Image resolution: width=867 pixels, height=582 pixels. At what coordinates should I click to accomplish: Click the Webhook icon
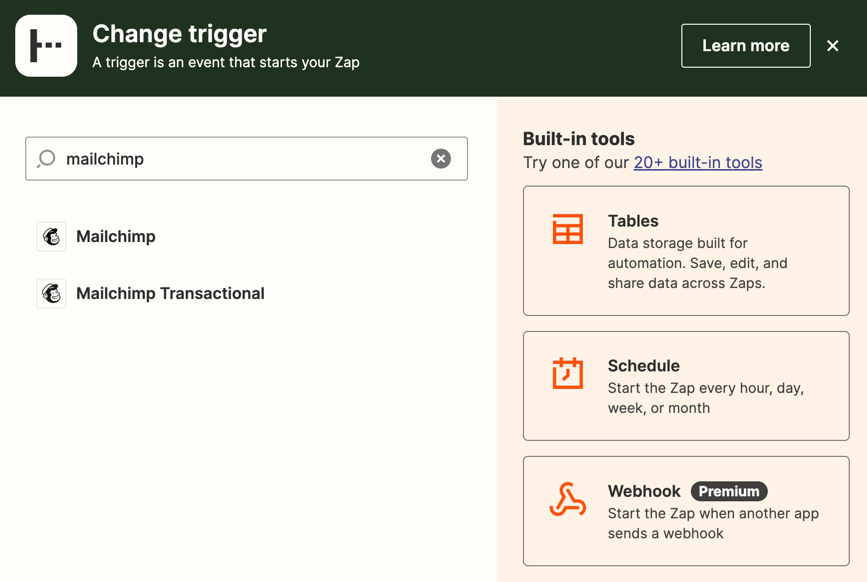point(568,499)
